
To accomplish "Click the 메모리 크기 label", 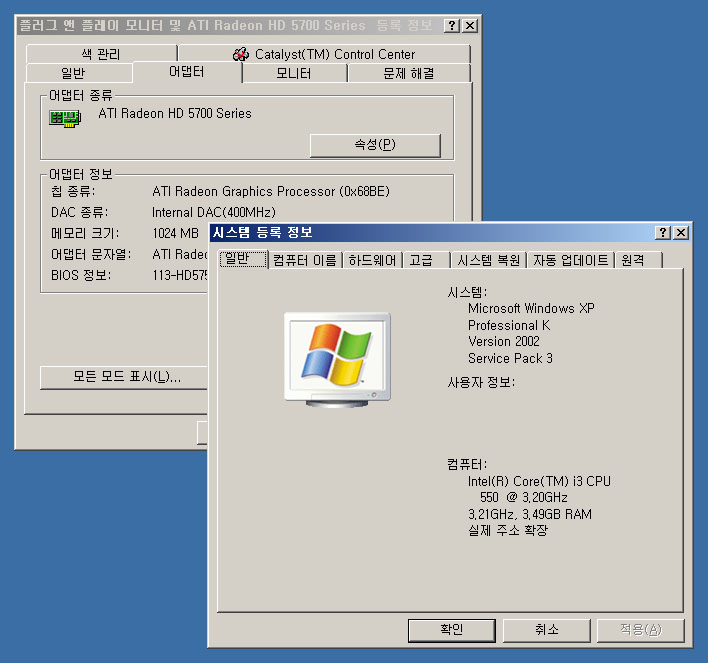I will pyautogui.click(x=85, y=233).
